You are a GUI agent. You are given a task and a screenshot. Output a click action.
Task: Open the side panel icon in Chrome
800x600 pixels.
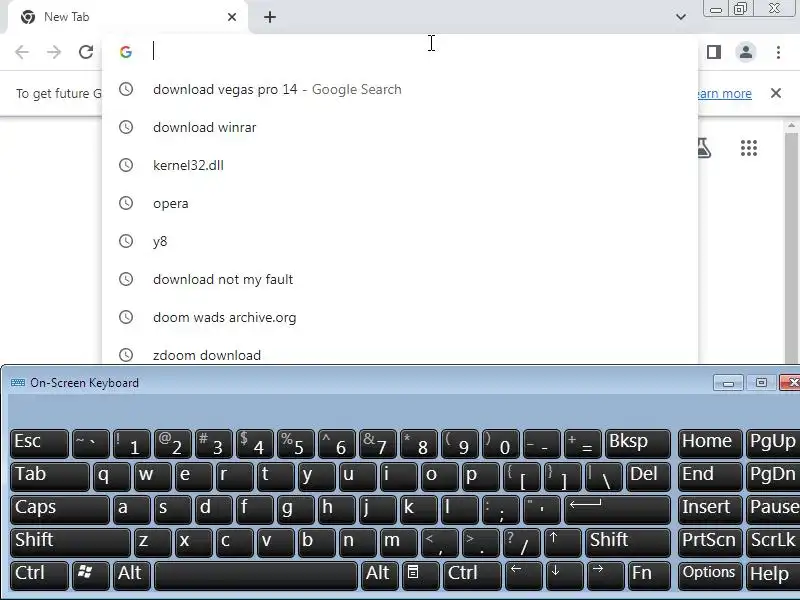[714, 52]
